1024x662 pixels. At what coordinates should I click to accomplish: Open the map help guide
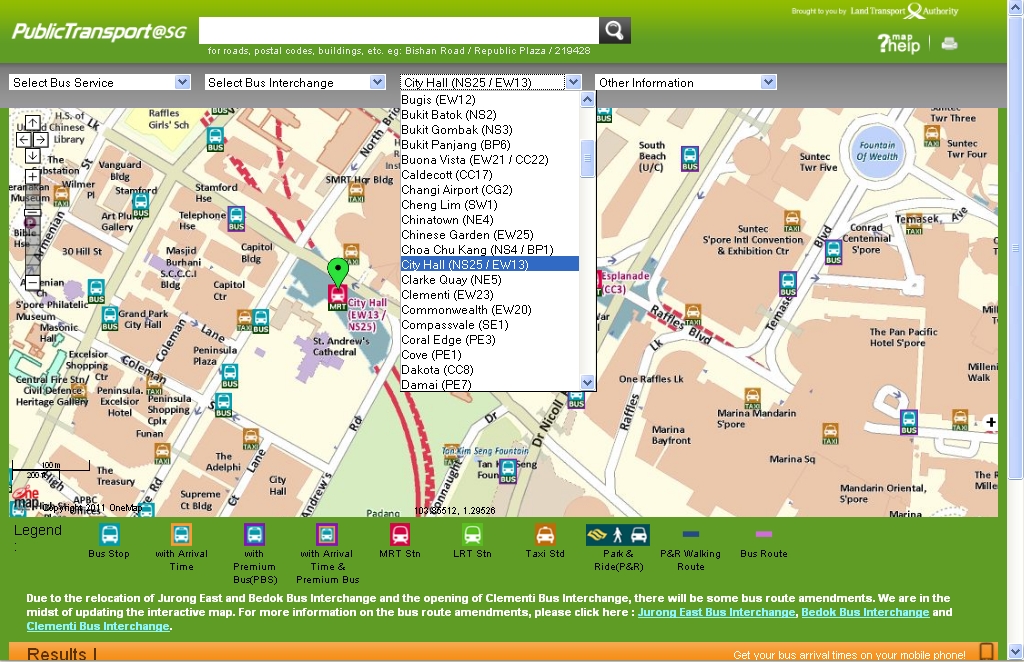(896, 43)
